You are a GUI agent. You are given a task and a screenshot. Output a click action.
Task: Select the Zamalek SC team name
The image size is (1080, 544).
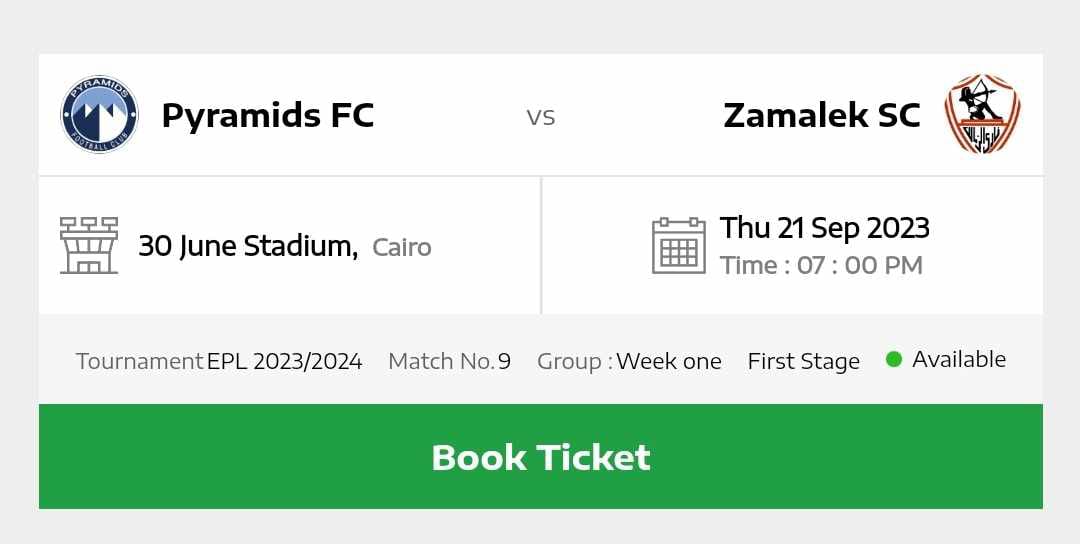click(x=821, y=115)
